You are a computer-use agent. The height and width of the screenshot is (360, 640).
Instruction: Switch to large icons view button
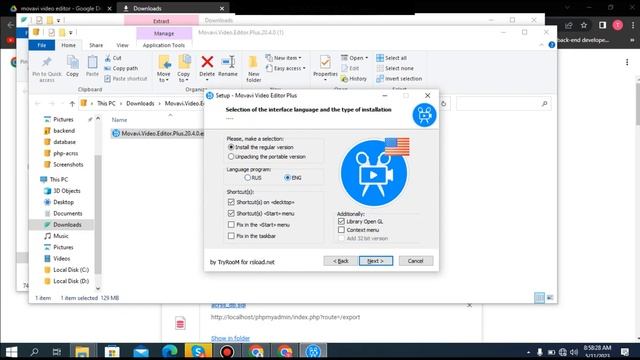coord(550,298)
